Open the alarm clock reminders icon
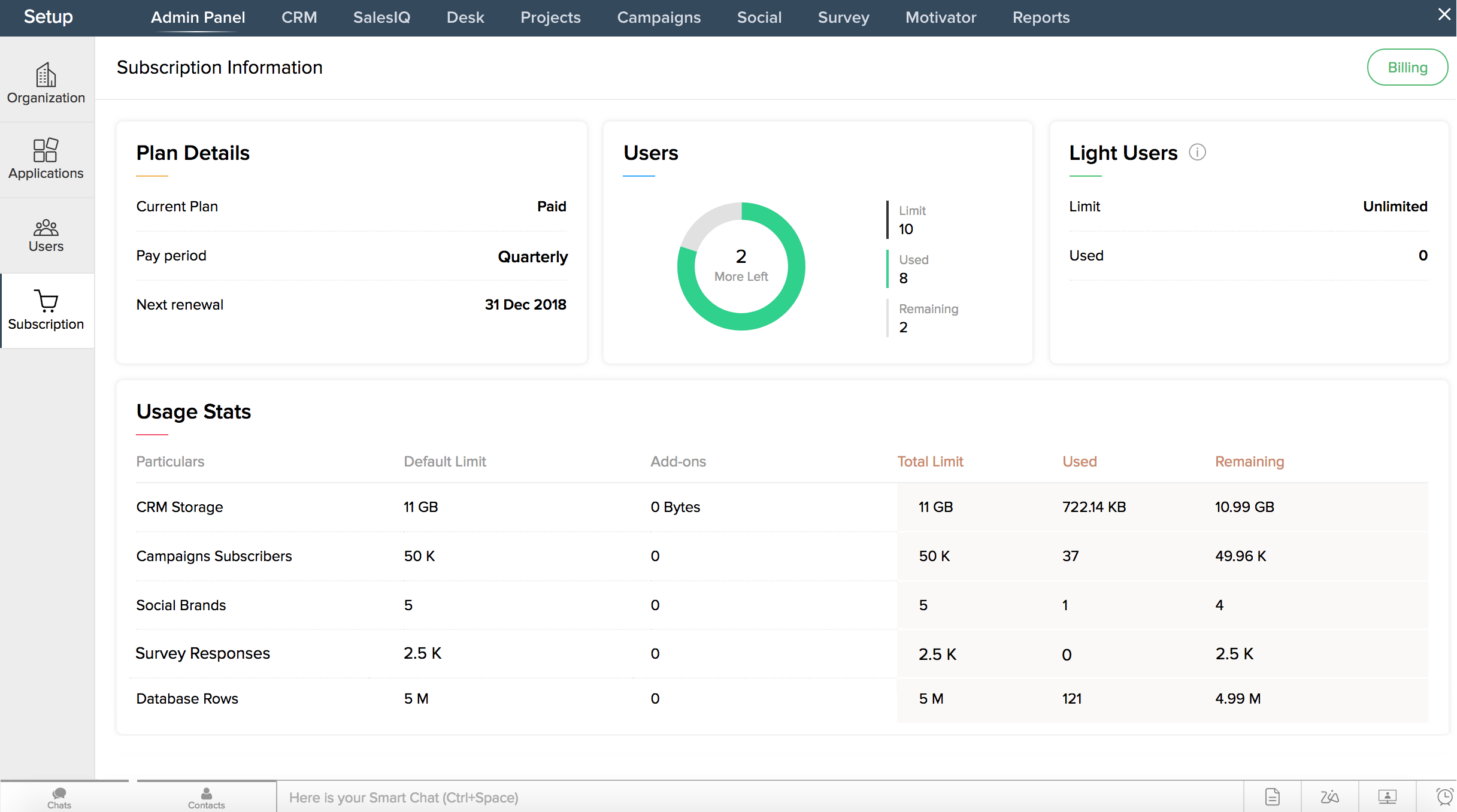 click(1444, 797)
